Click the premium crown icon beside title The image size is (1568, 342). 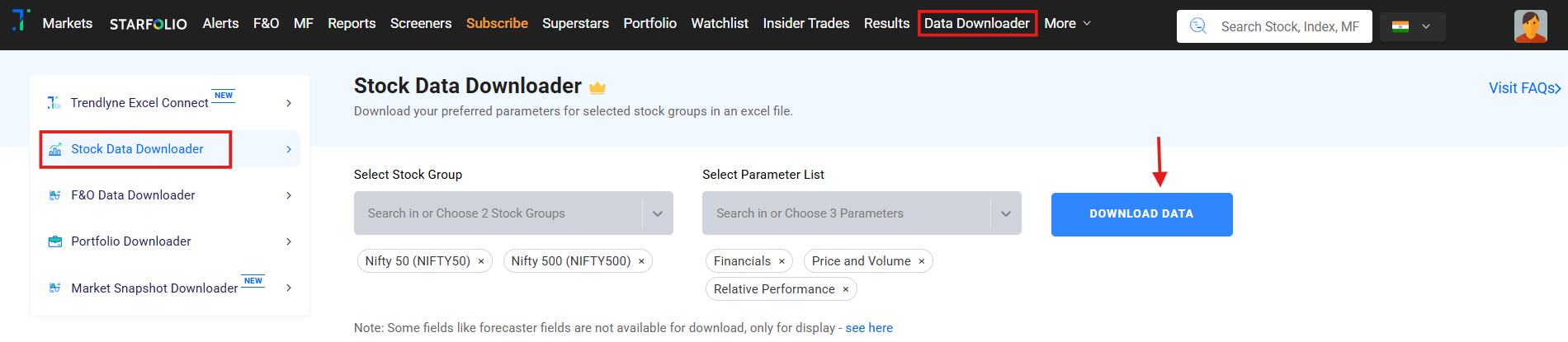pos(597,87)
